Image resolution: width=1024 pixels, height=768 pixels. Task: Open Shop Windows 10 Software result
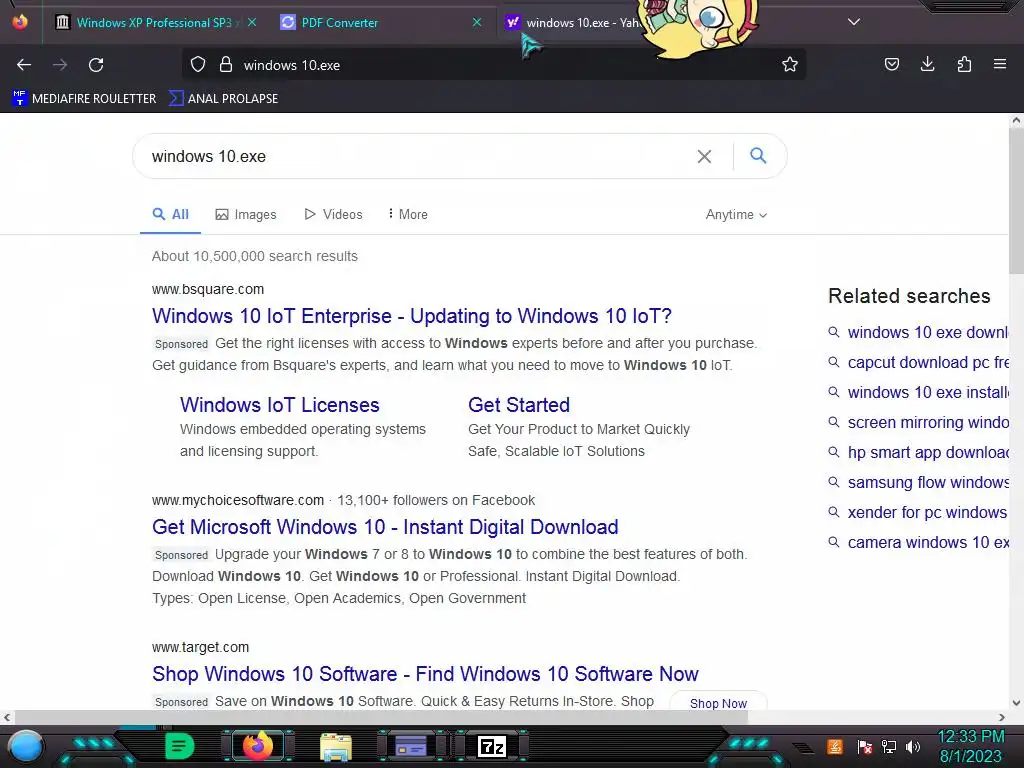click(425, 674)
